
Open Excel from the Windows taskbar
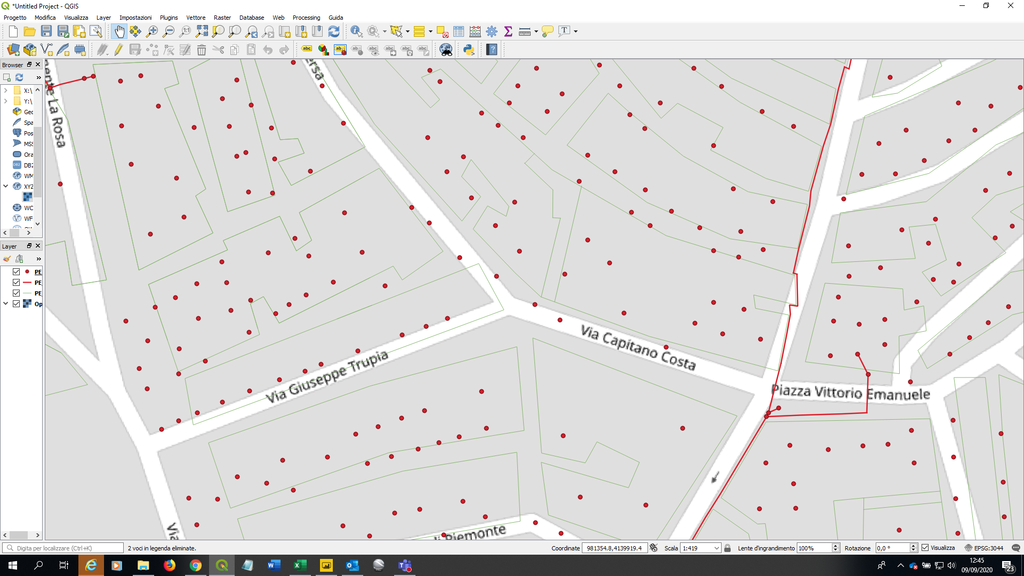pos(300,566)
